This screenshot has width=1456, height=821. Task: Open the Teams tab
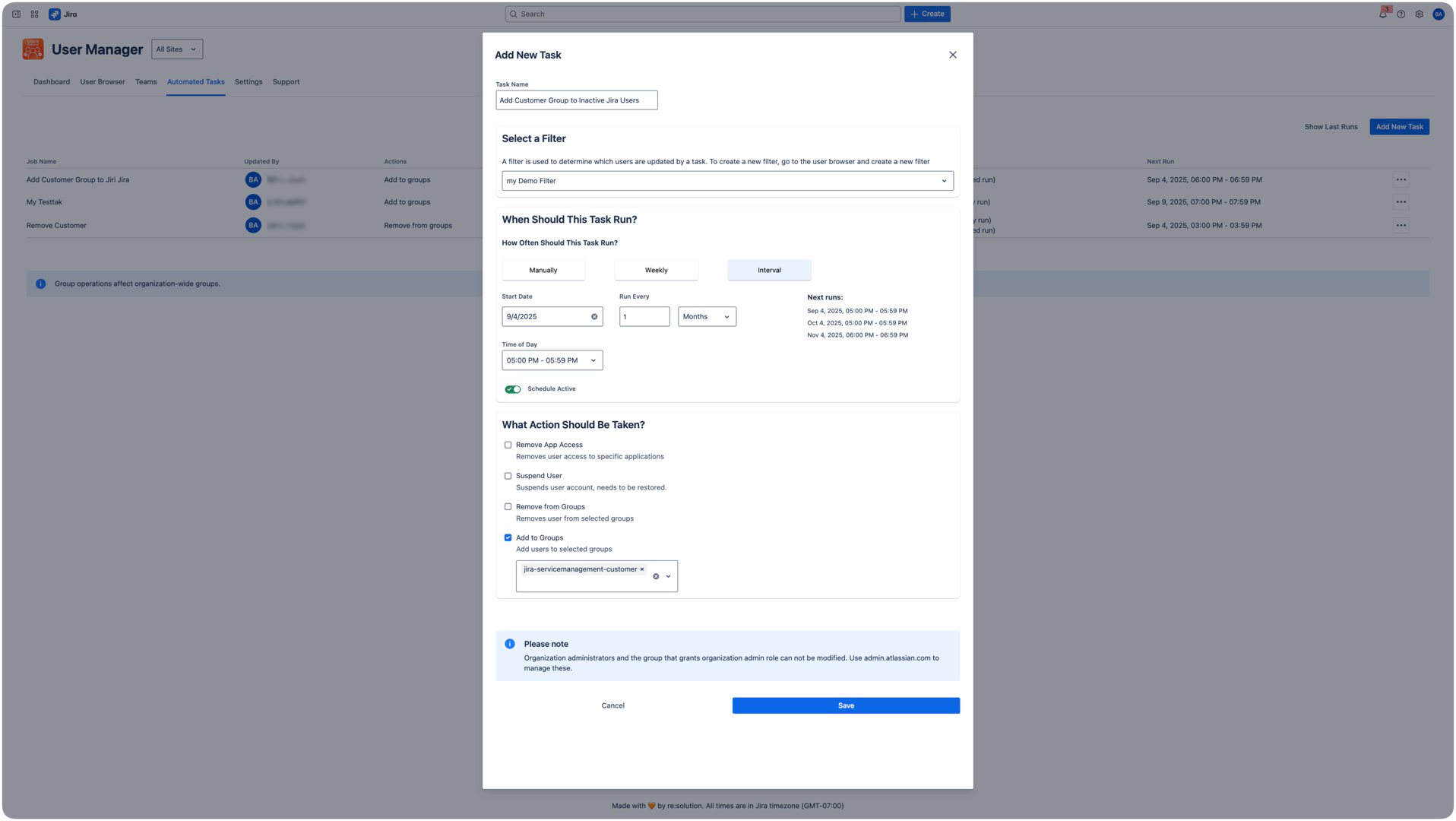click(x=146, y=81)
